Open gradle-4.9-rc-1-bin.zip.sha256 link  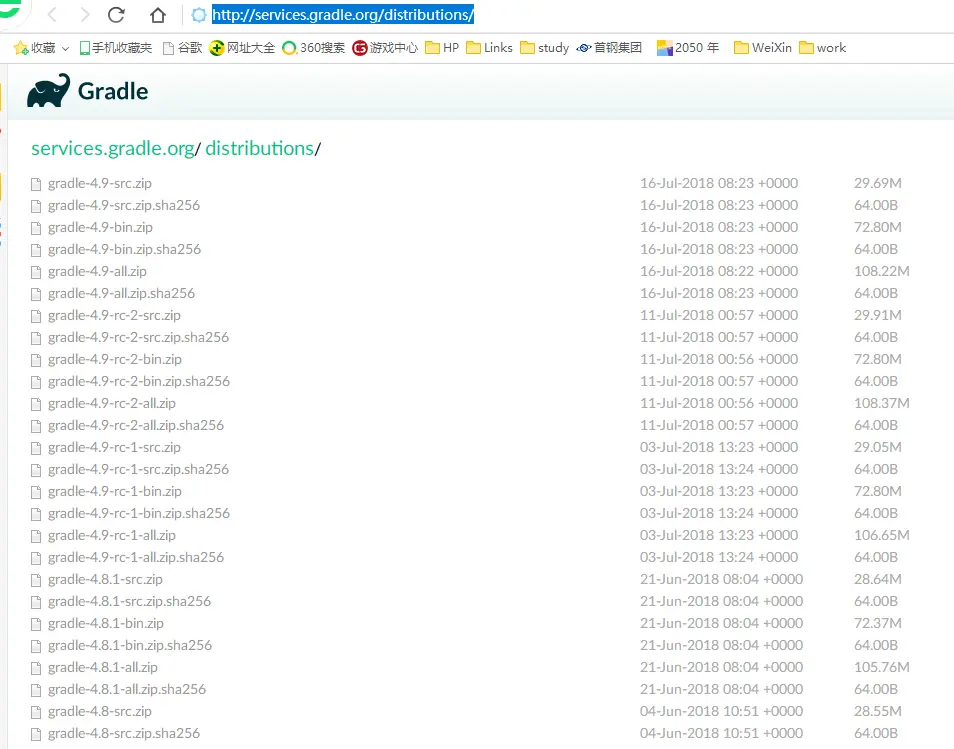pos(139,513)
